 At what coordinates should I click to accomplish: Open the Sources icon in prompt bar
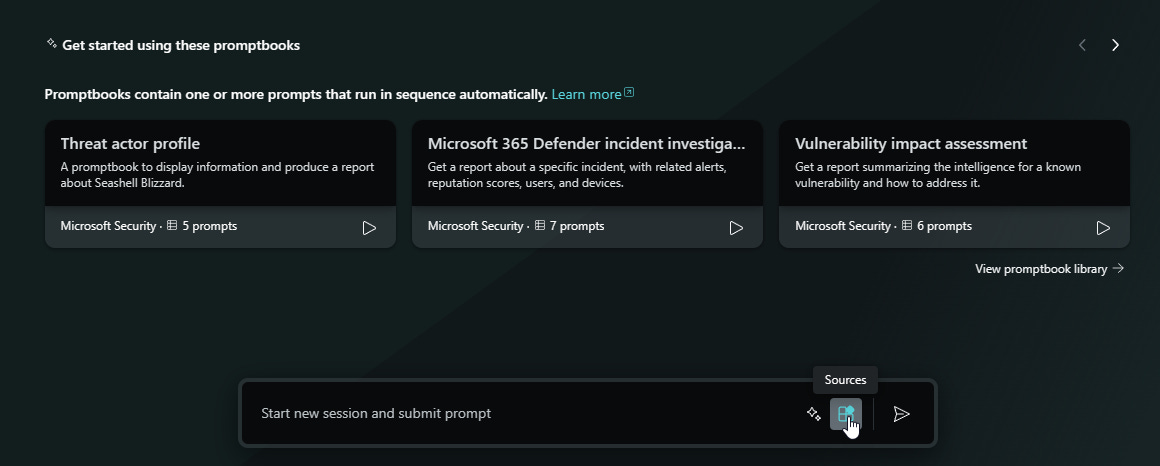[x=846, y=414]
